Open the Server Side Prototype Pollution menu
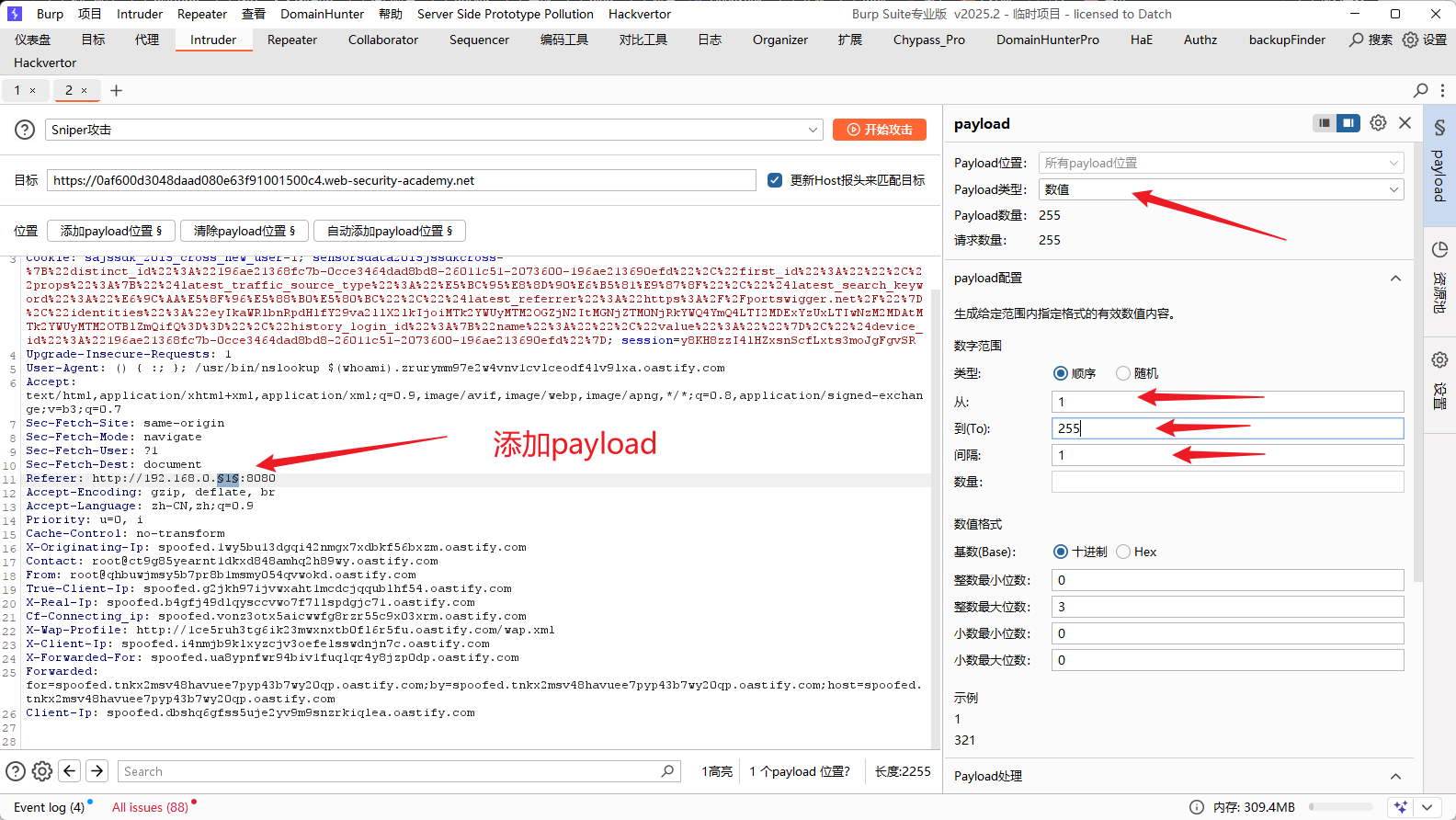The height and width of the screenshot is (820, 1456). point(506,14)
